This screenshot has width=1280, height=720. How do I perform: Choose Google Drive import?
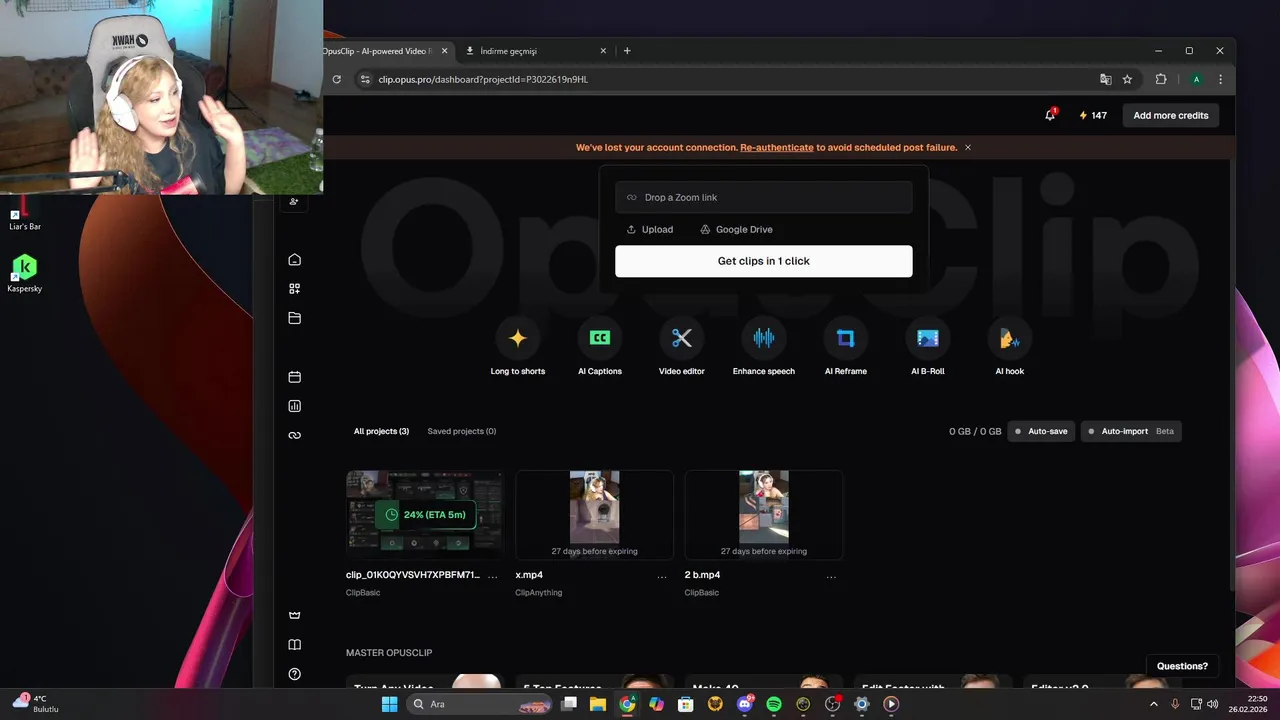click(x=736, y=229)
